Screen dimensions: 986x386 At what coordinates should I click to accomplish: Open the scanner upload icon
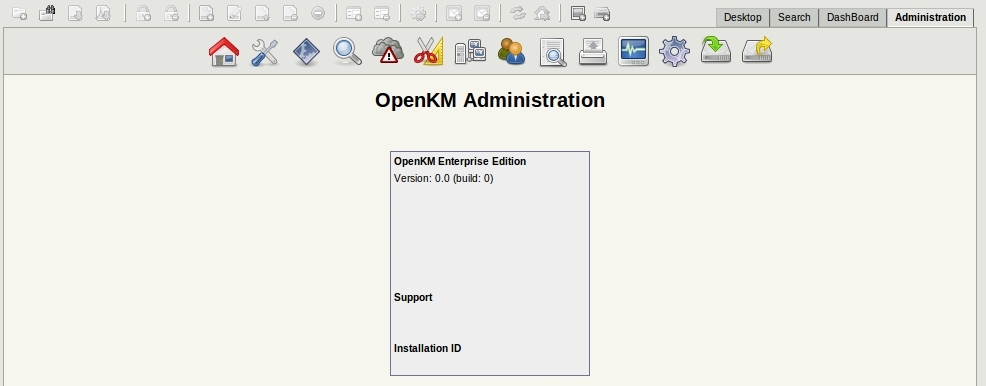593,52
